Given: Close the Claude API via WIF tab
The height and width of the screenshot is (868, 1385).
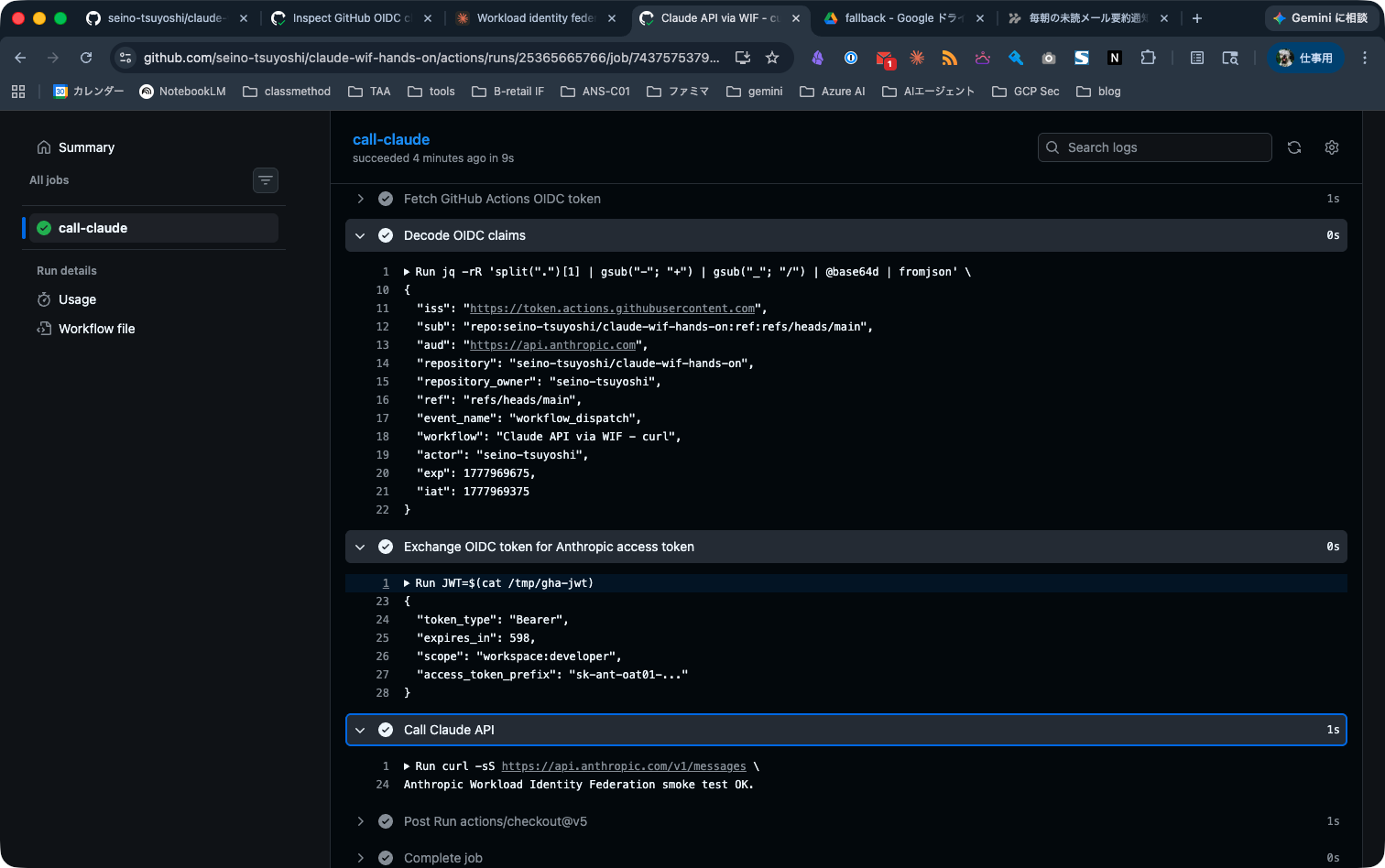Looking at the screenshot, I should tap(796, 18).
